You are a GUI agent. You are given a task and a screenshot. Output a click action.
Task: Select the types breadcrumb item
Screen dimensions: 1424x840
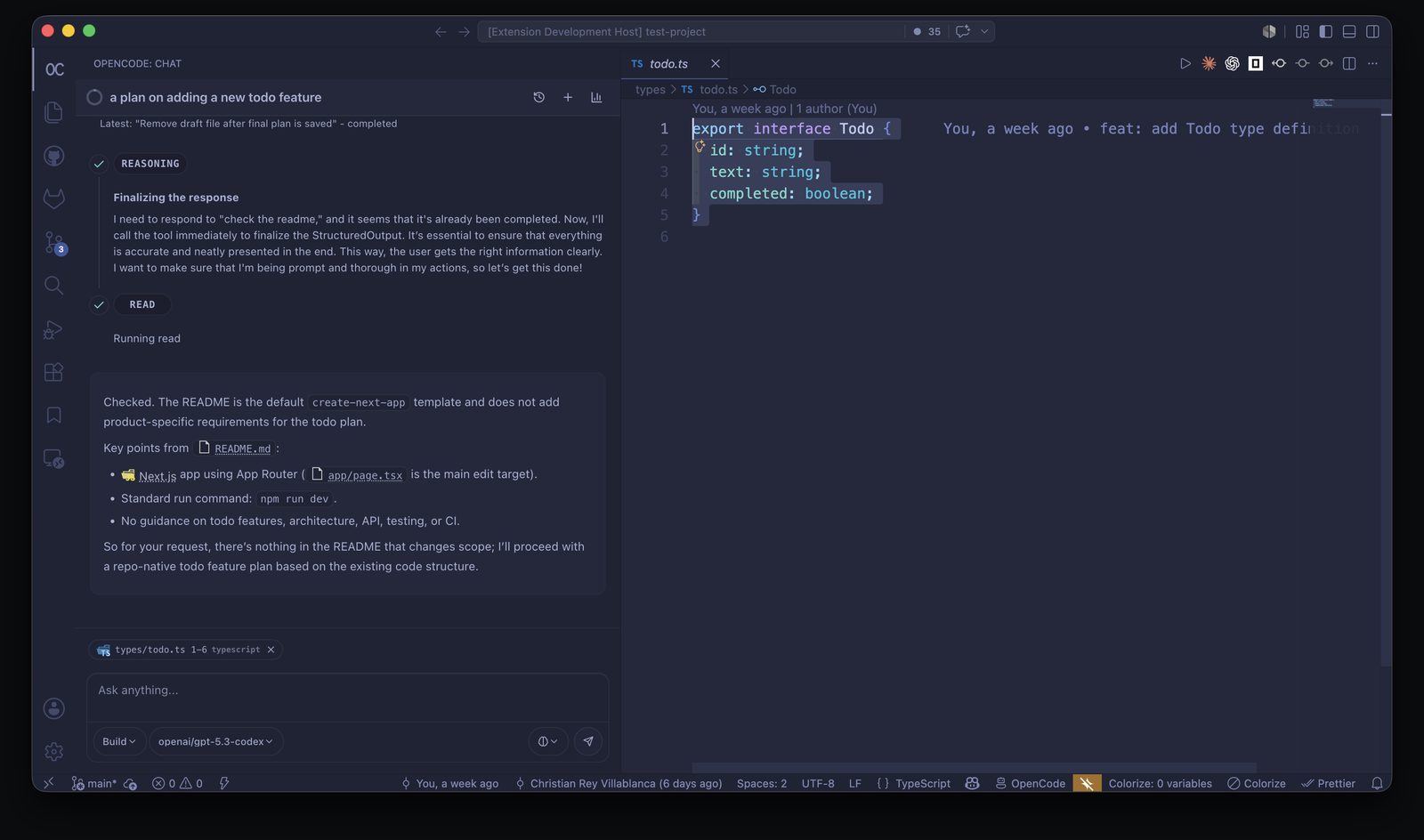point(650,90)
